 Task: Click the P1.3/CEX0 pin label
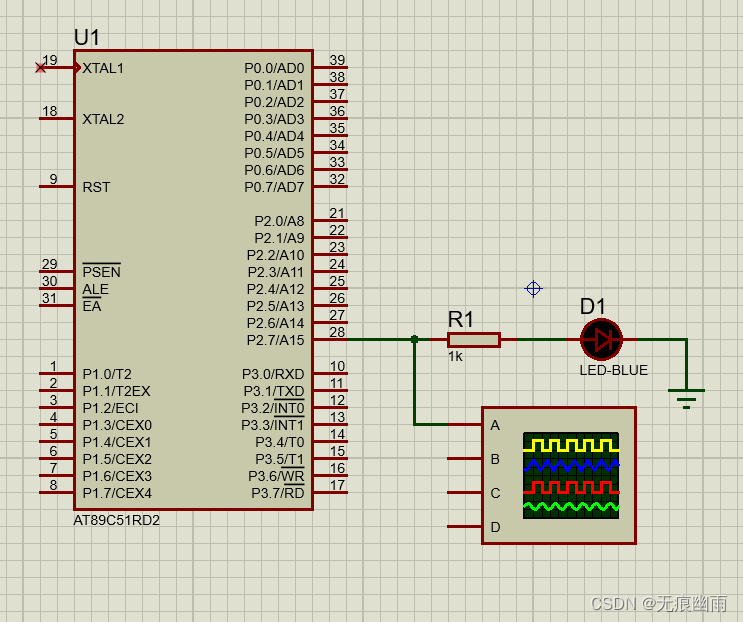[117, 425]
